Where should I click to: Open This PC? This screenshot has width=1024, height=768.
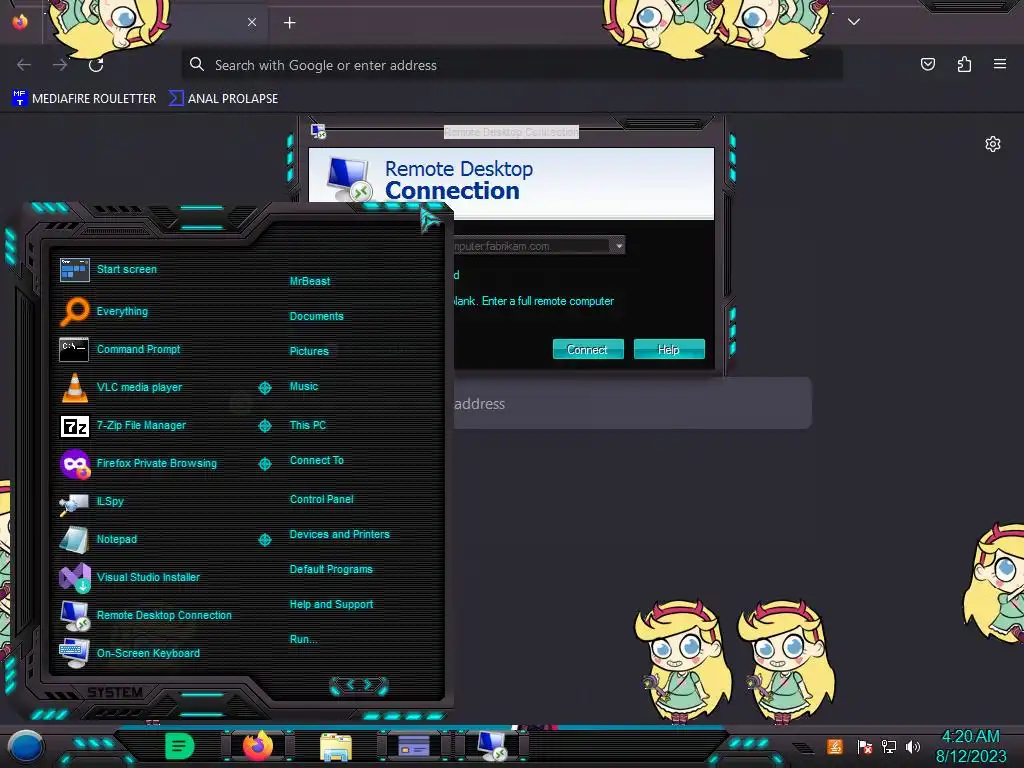(x=308, y=424)
